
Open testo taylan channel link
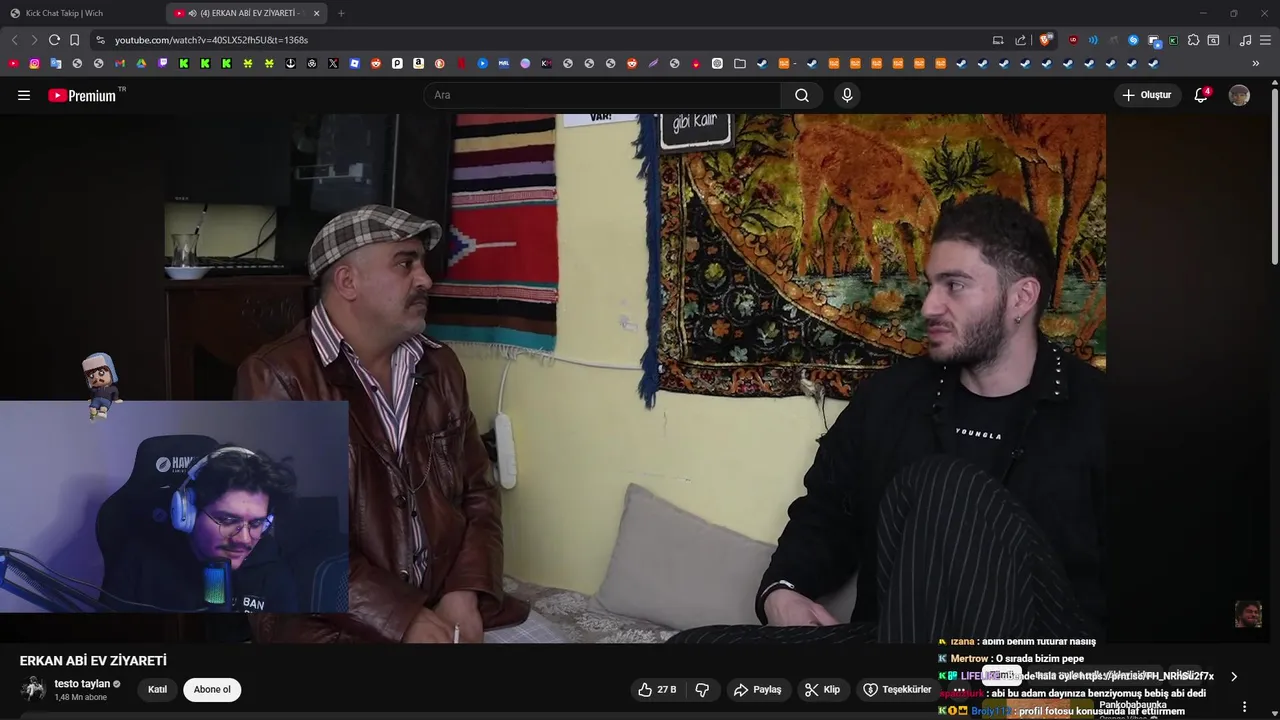click(82, 684)
